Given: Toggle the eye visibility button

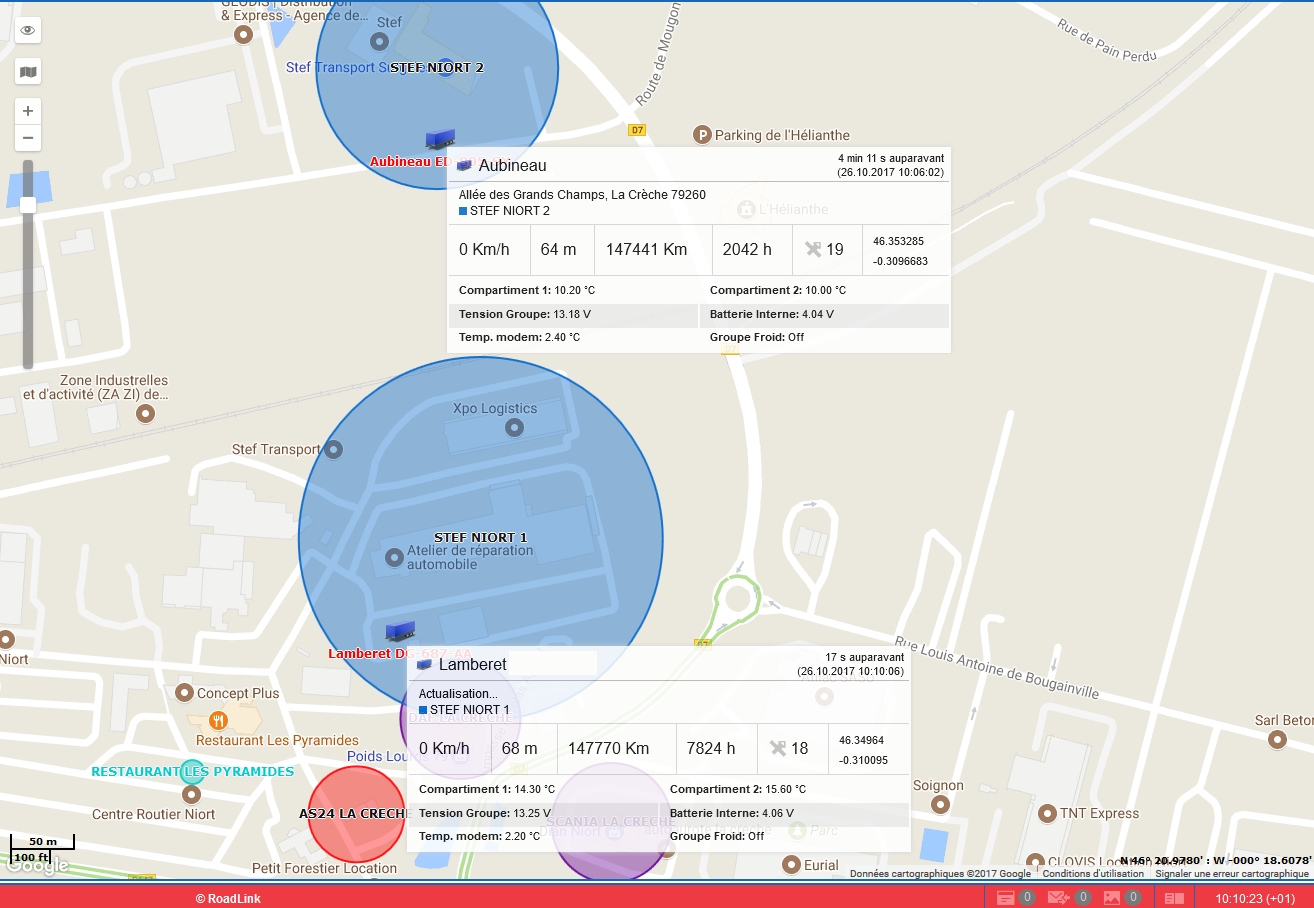Looking at the screenshot, I should click(x=28, y=30).
